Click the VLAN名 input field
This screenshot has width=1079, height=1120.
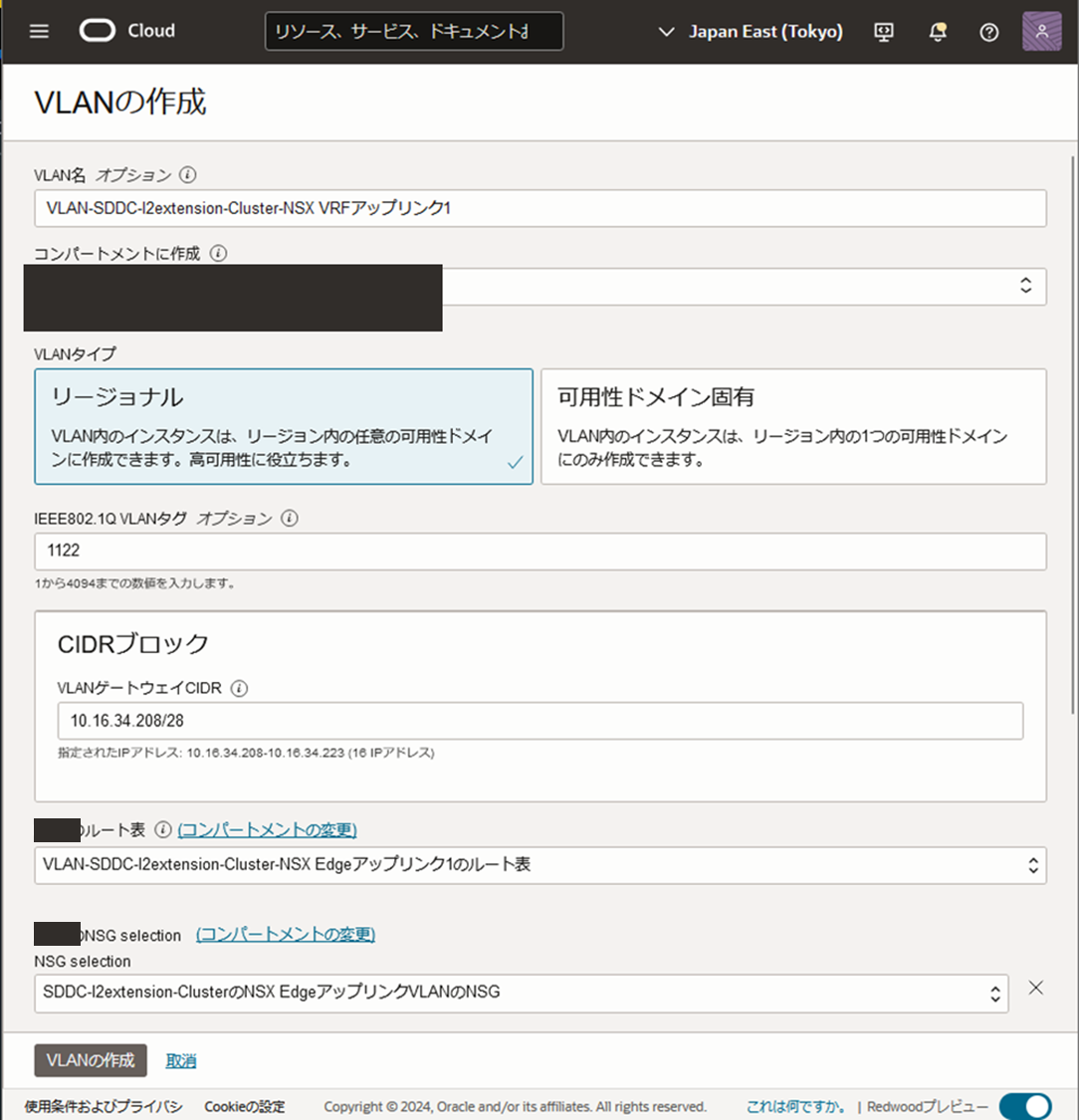pos(540,209)
